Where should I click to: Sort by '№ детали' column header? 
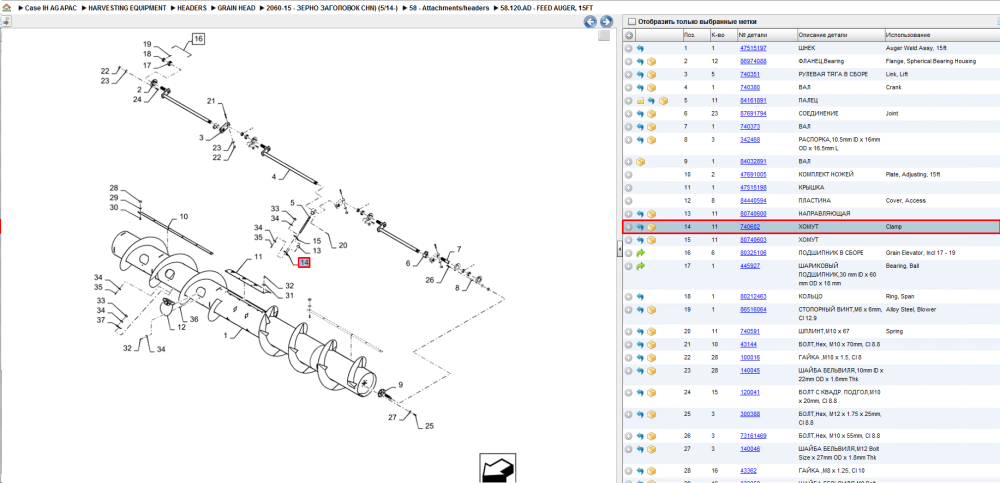point(766,35)
